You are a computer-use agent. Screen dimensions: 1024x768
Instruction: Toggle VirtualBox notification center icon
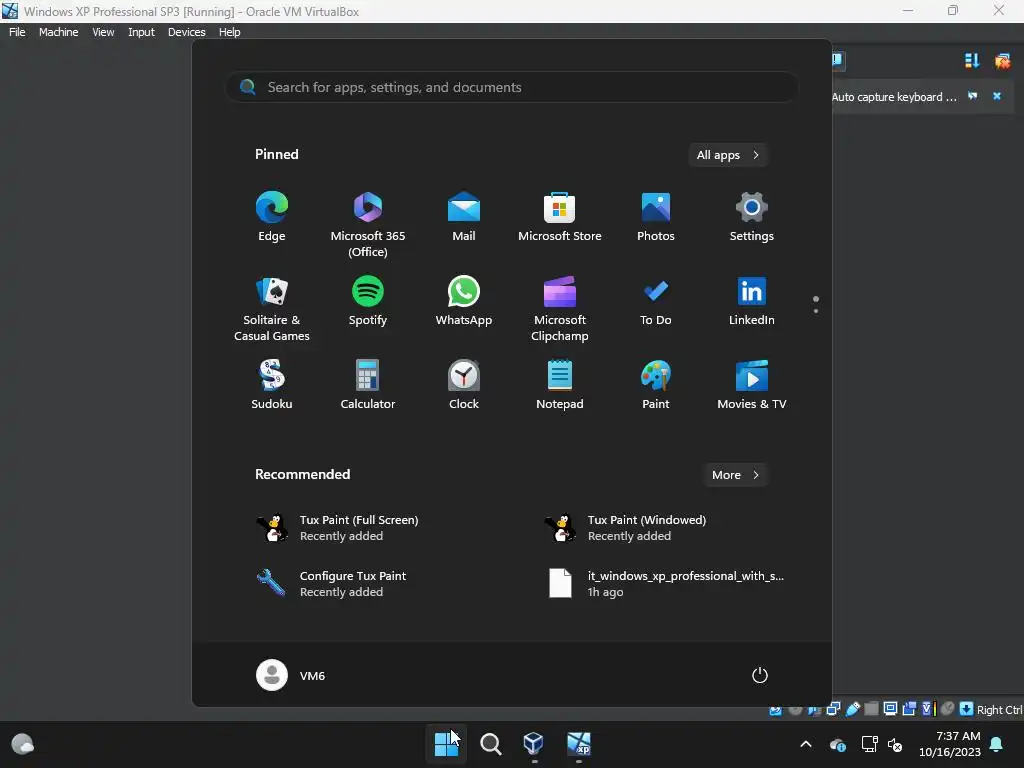point(838,61)
